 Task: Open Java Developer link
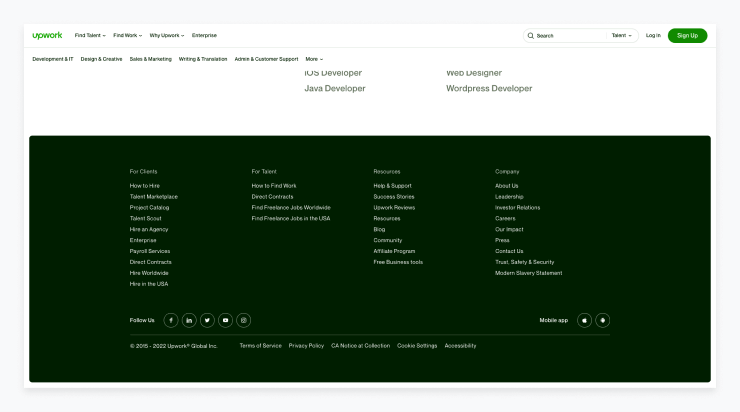pos(335,88)
